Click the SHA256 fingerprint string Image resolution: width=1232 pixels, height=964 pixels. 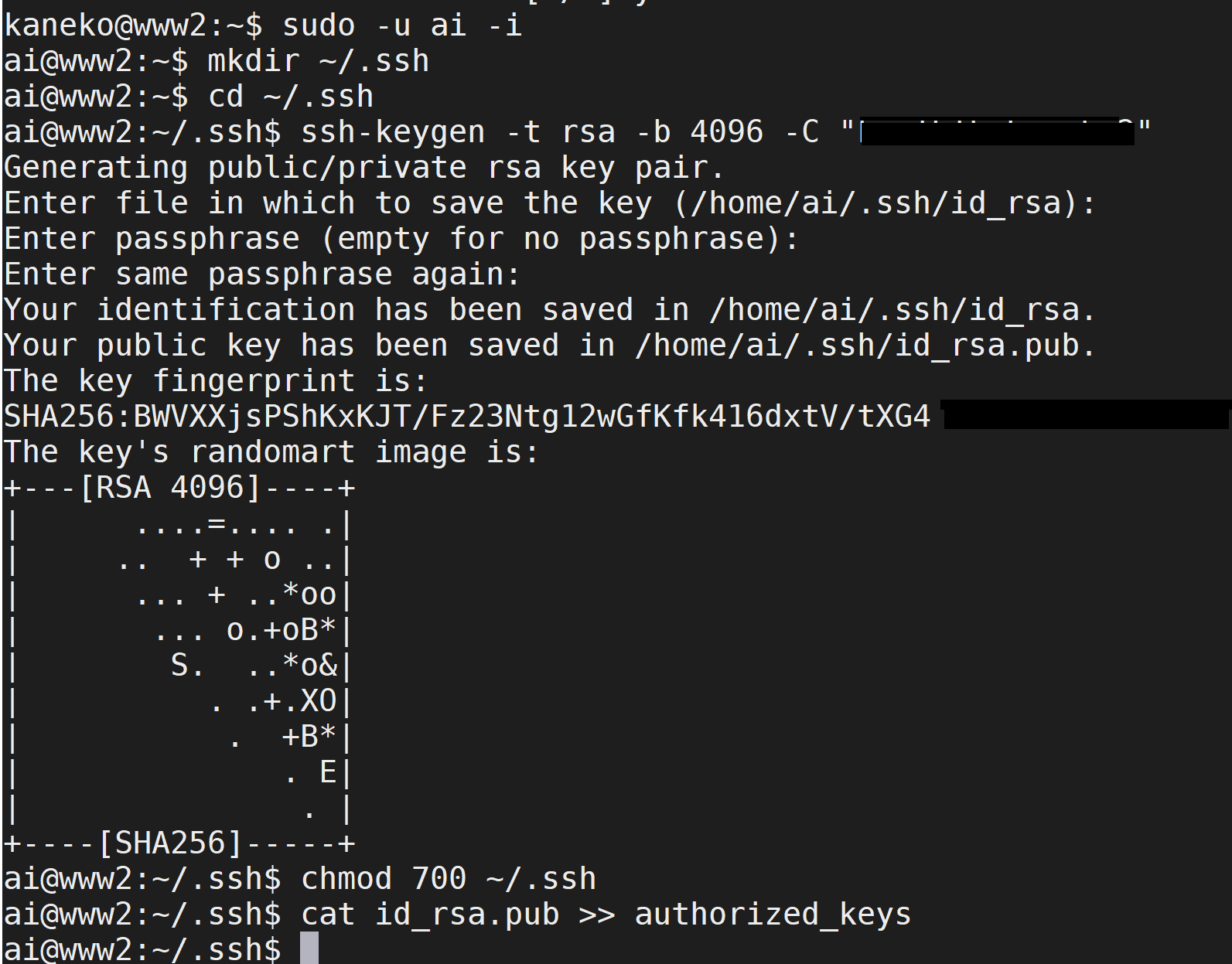click(467, 417)
